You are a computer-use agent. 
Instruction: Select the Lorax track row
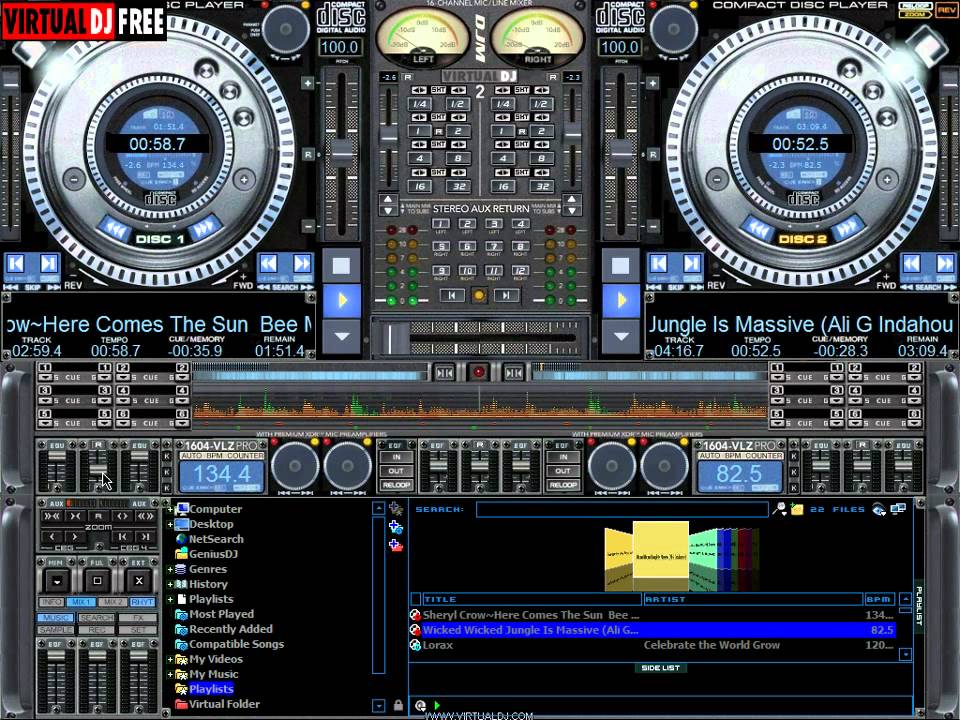point(652,645)
